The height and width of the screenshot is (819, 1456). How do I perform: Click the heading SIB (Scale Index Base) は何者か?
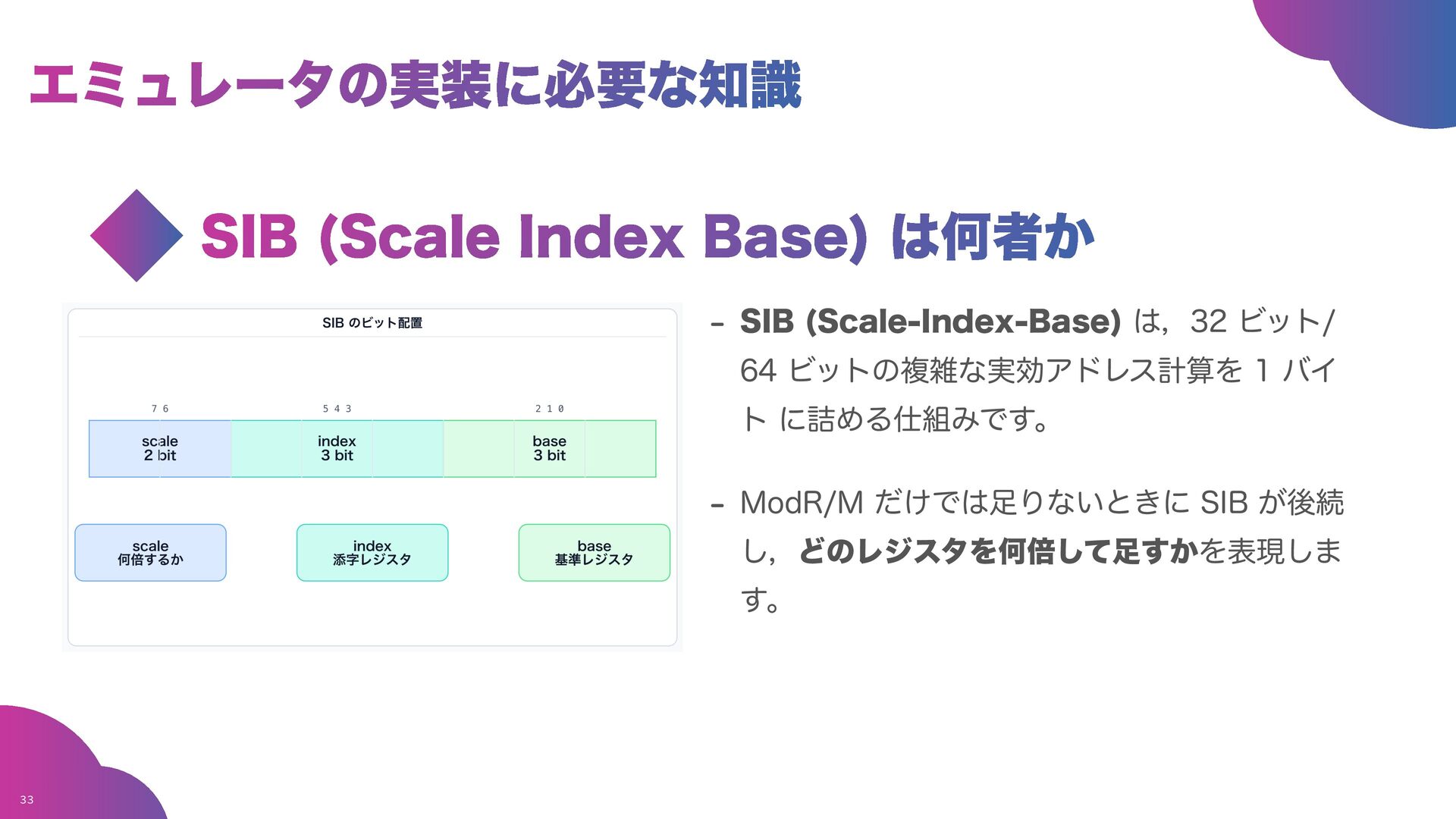[x=647, y=237]
